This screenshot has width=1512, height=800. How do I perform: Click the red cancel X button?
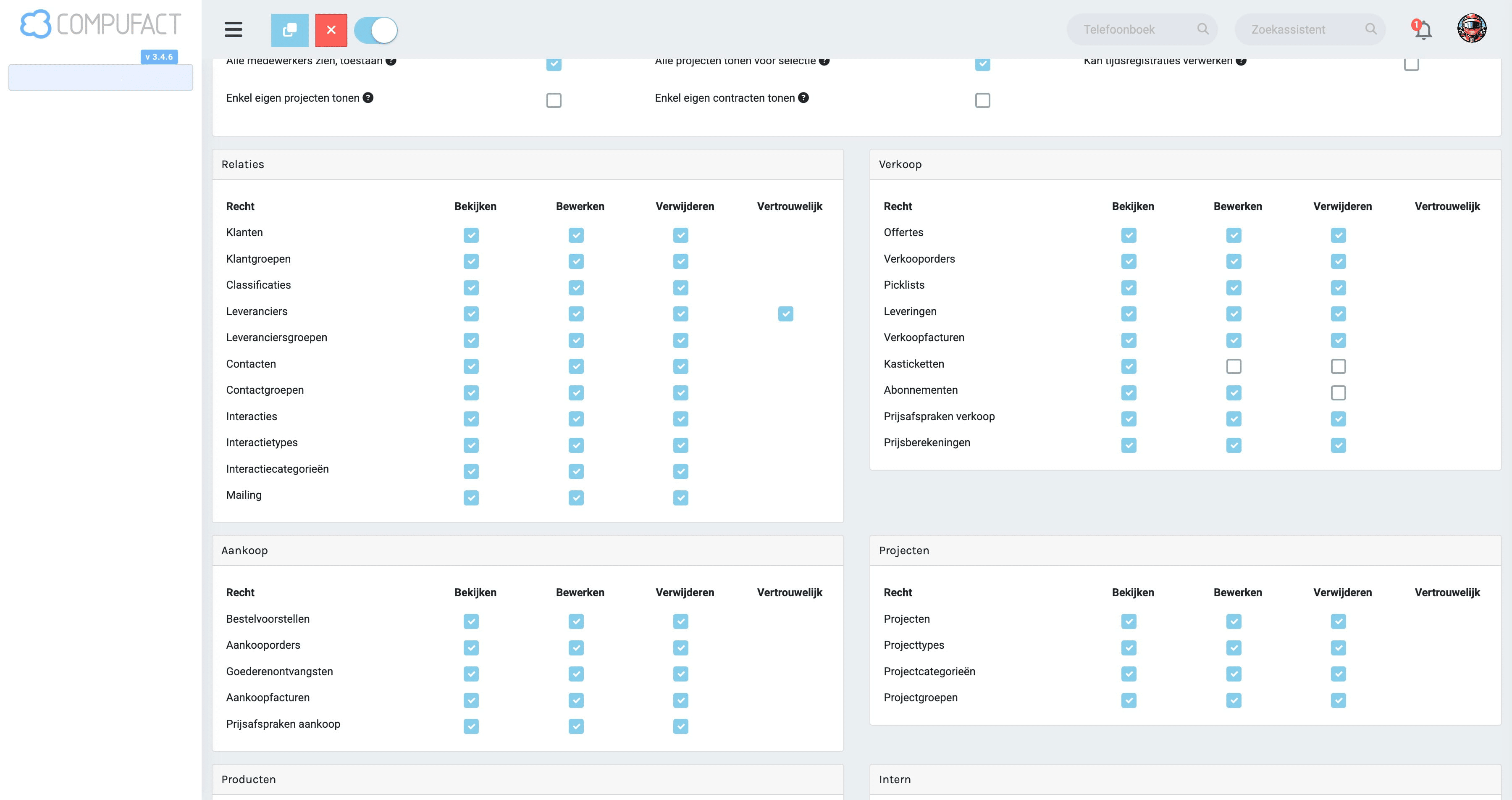coord(331,30)
